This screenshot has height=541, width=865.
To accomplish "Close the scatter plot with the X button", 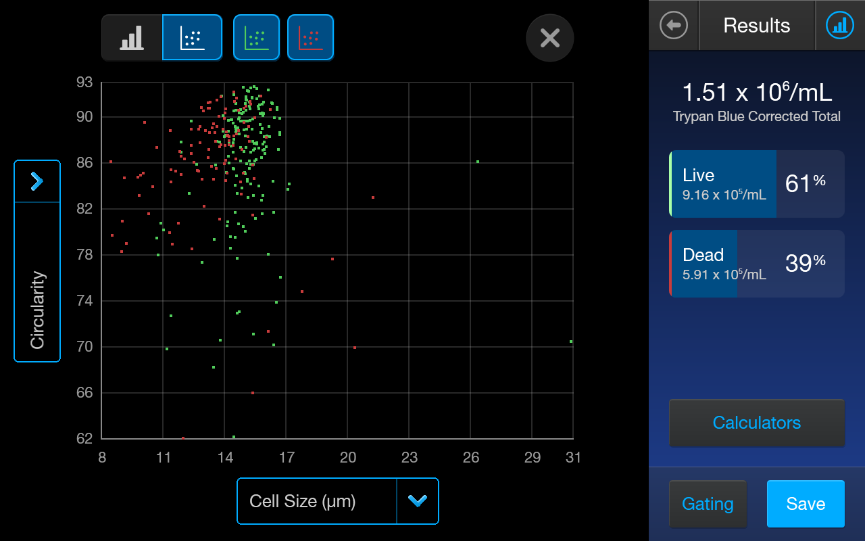I will coord(549,38).
